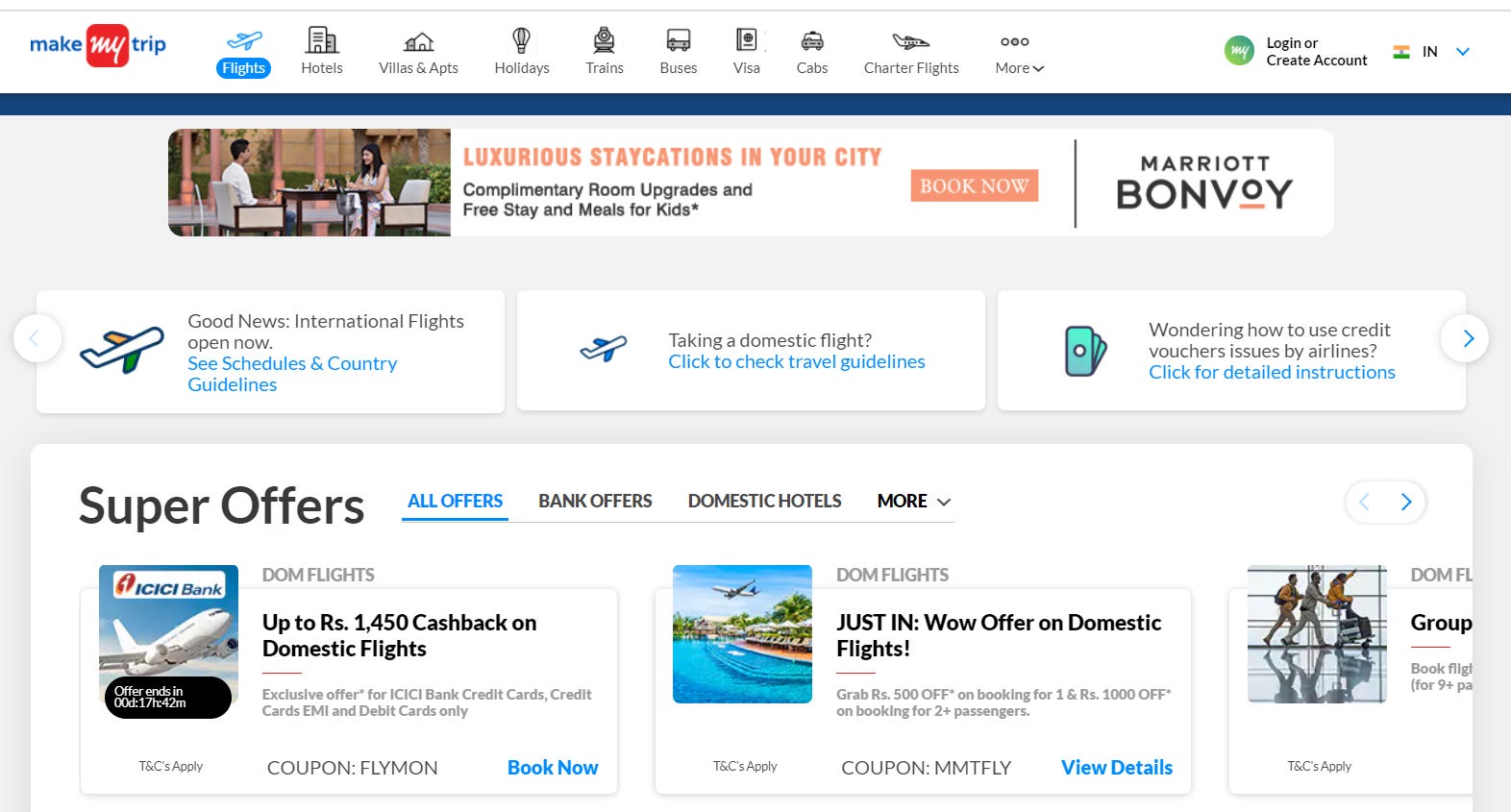This screenshot has width=1511, height=812.
Task: Select the Holidays balloon icon
Action: coord(521,40)
